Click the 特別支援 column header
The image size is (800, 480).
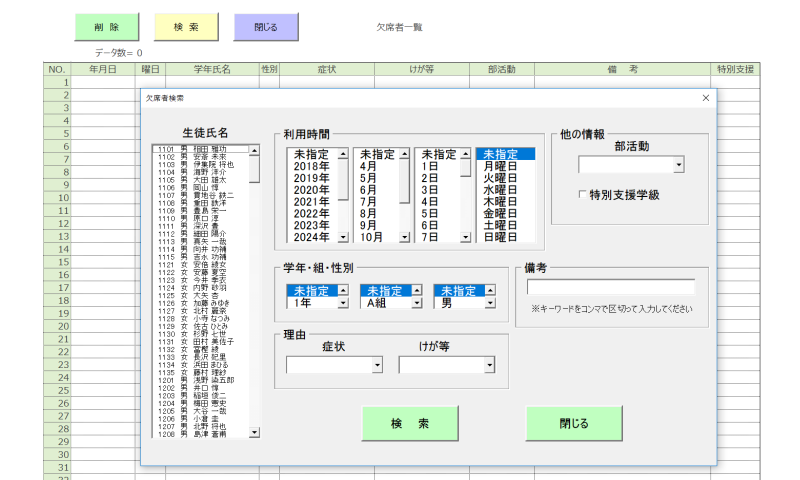[x=735, y=69]
